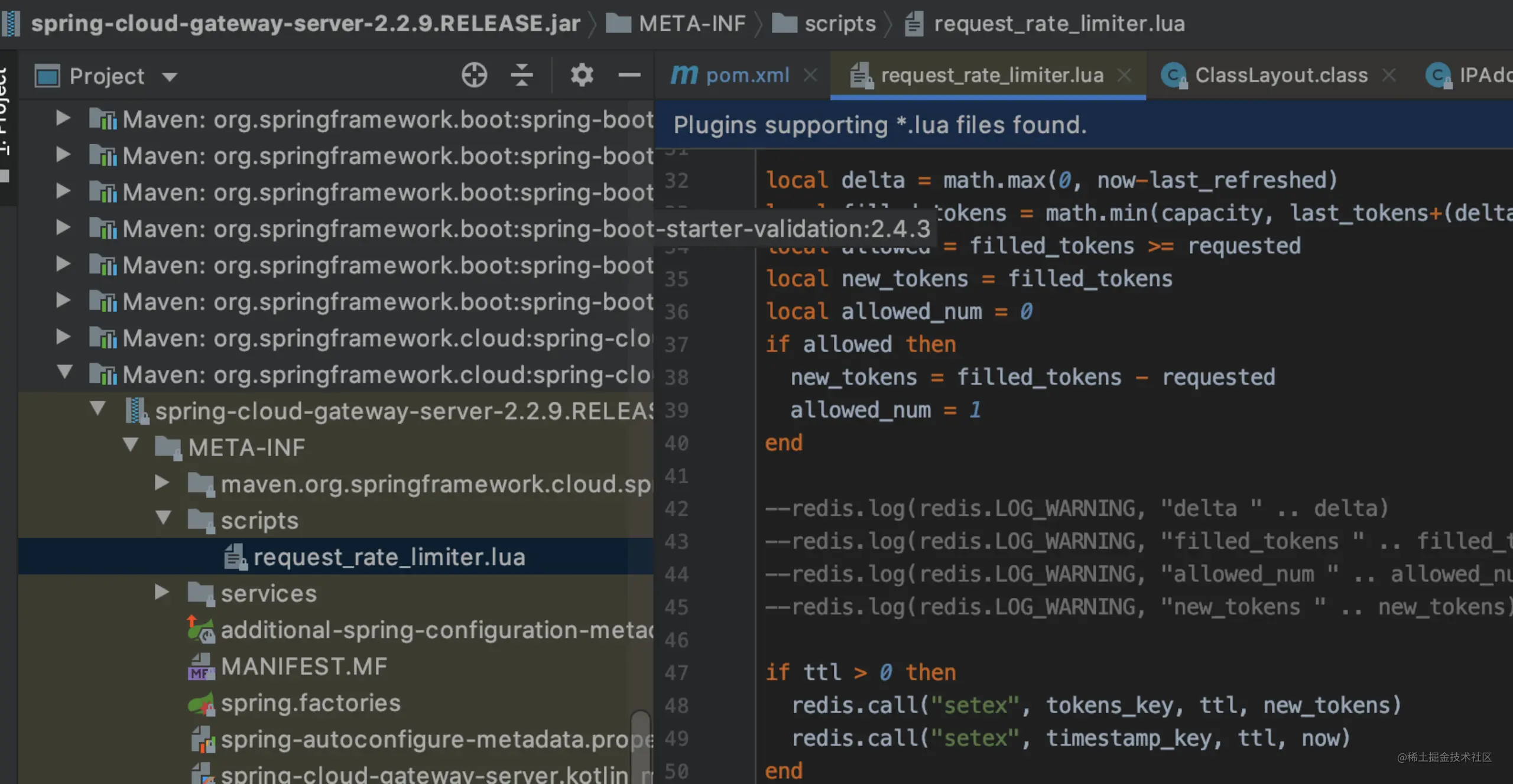Expand the maven.org.springframework.cloud folder

click(x=161, y=482)
